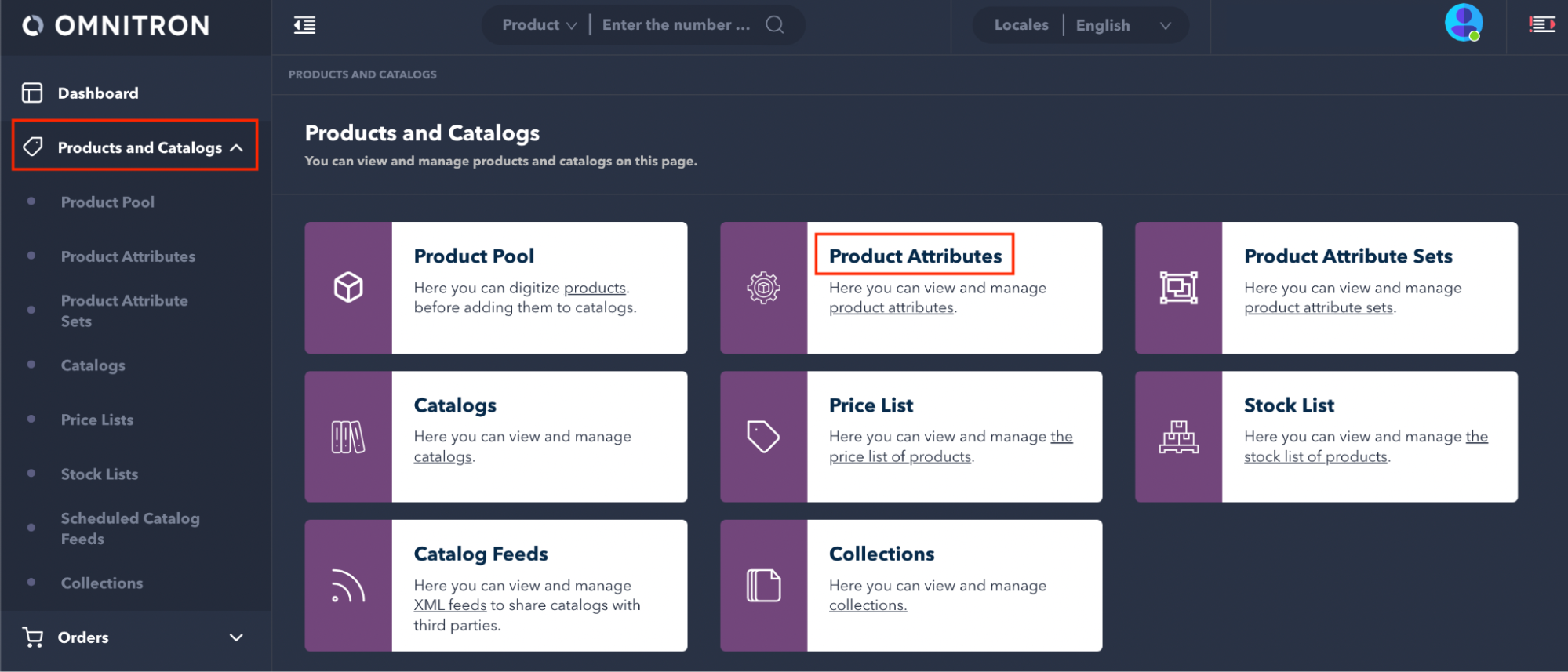Go to Stock Lists in sidebar
The height and width of the screenshot is (672, 1568).
(100, 474)
